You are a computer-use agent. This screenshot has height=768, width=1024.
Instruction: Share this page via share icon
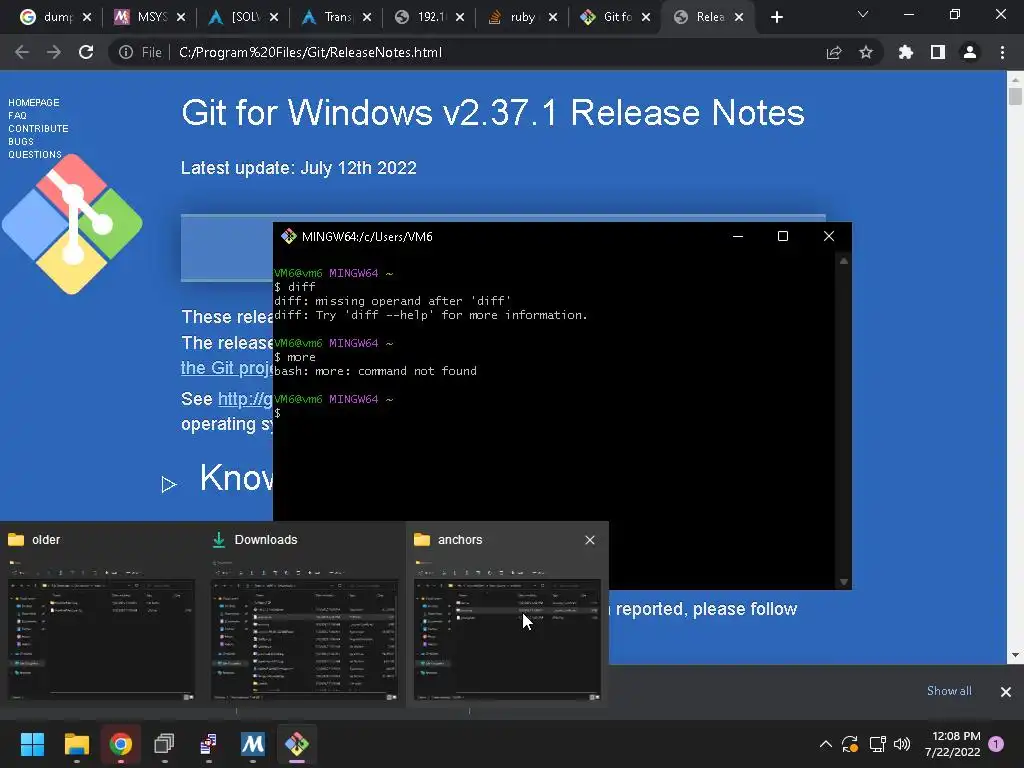pyautogui.click(x=834, y=52)
